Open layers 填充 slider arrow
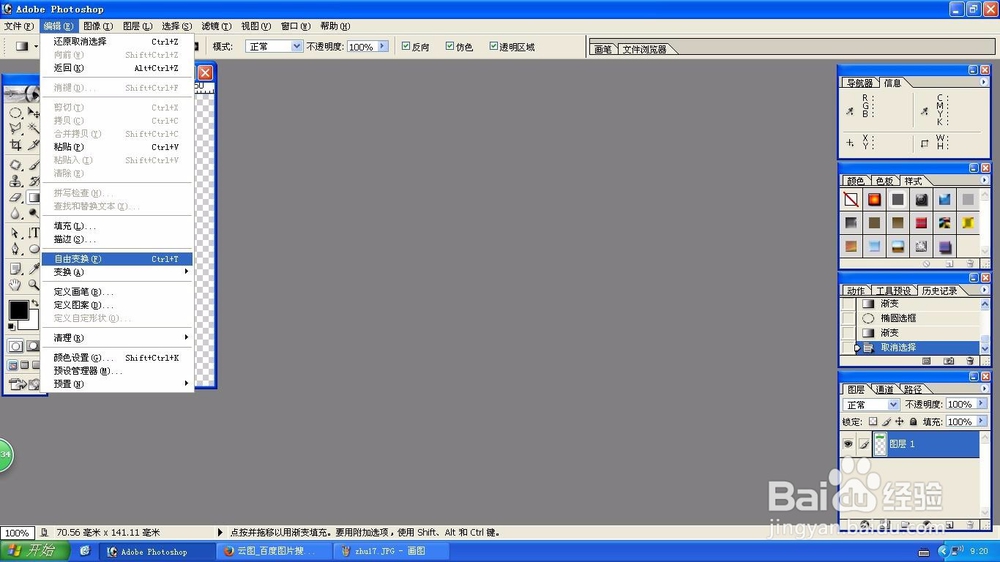1000x562 pixels. (x=981, y=421)
